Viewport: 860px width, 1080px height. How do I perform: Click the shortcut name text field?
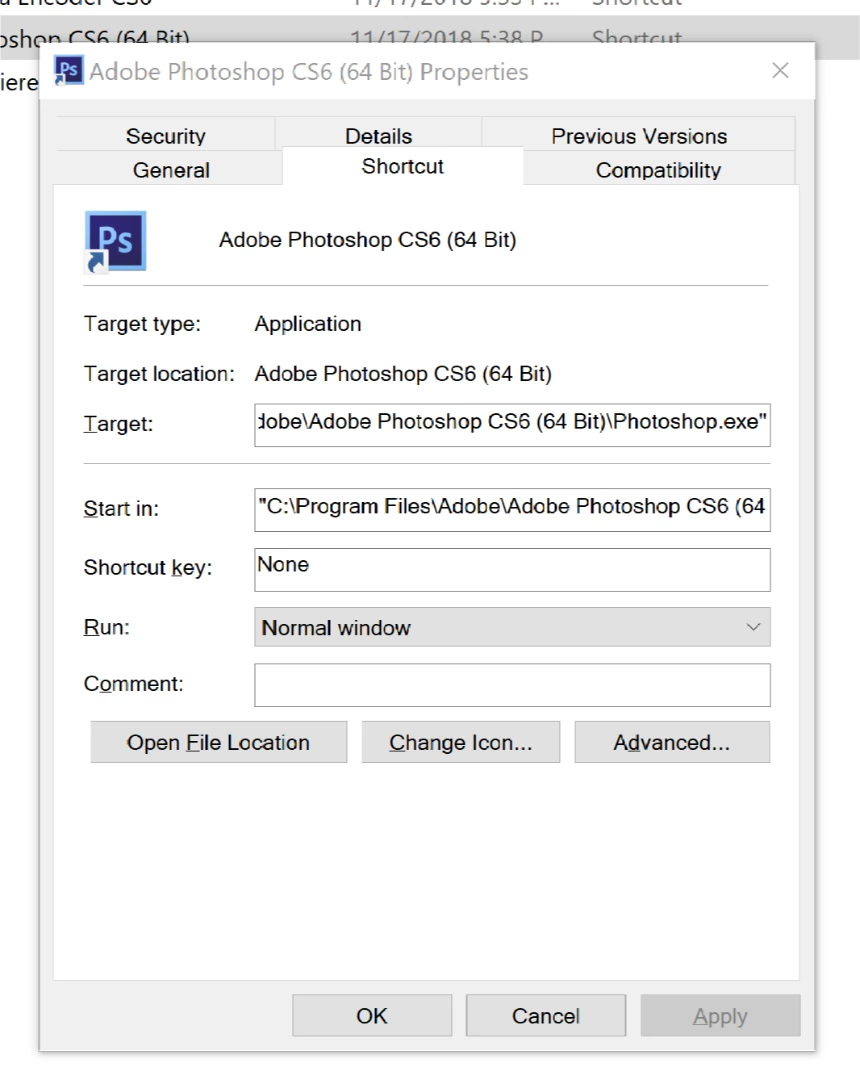pyautogui.click(x=368, y=240)
